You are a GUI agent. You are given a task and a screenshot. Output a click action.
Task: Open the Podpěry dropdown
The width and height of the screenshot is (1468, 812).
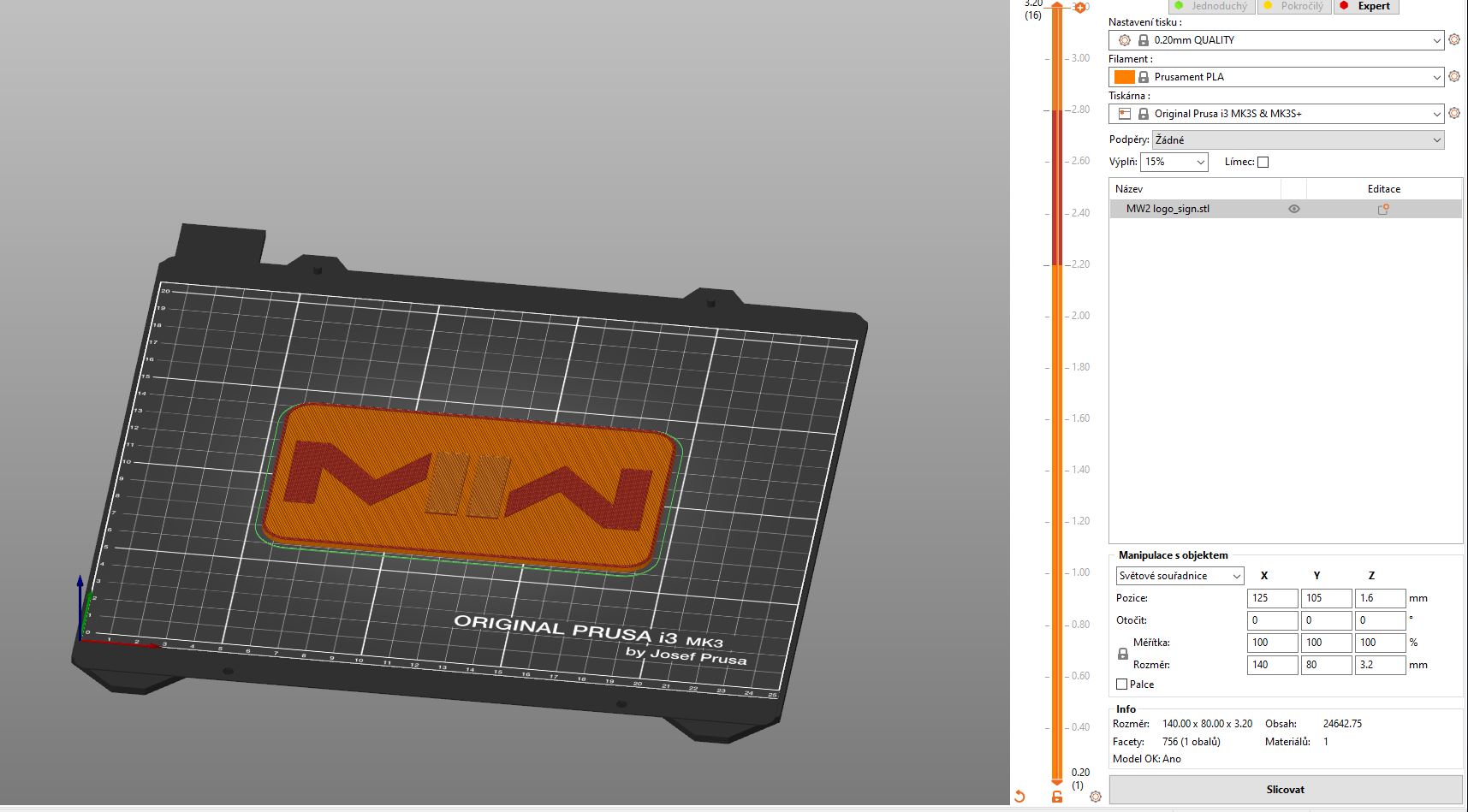click(x=1298, y=139)
